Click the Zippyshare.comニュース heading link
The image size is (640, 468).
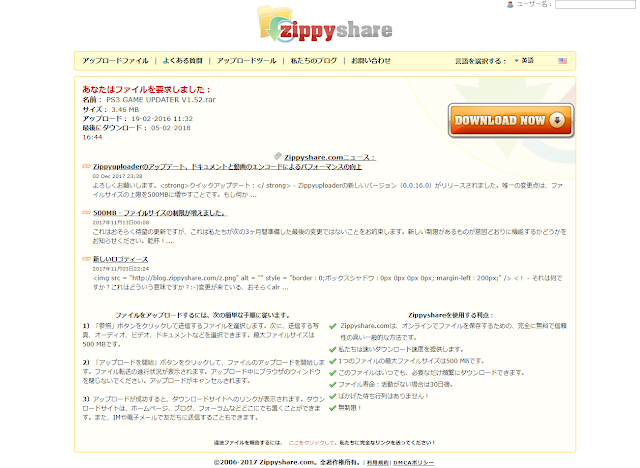coord(330,157)
